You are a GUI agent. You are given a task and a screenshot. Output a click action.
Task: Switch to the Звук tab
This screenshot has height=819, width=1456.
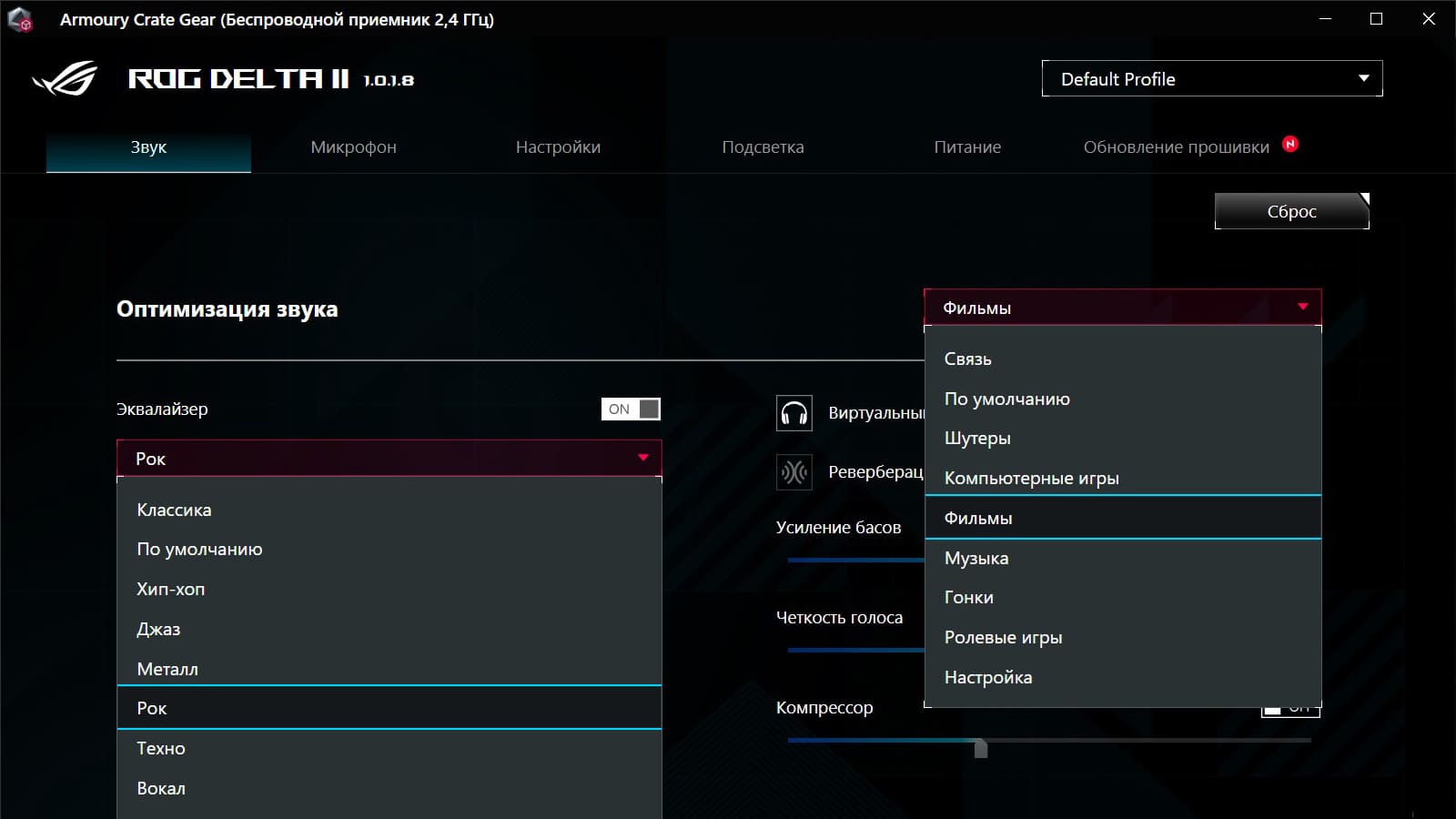(148, 147)
